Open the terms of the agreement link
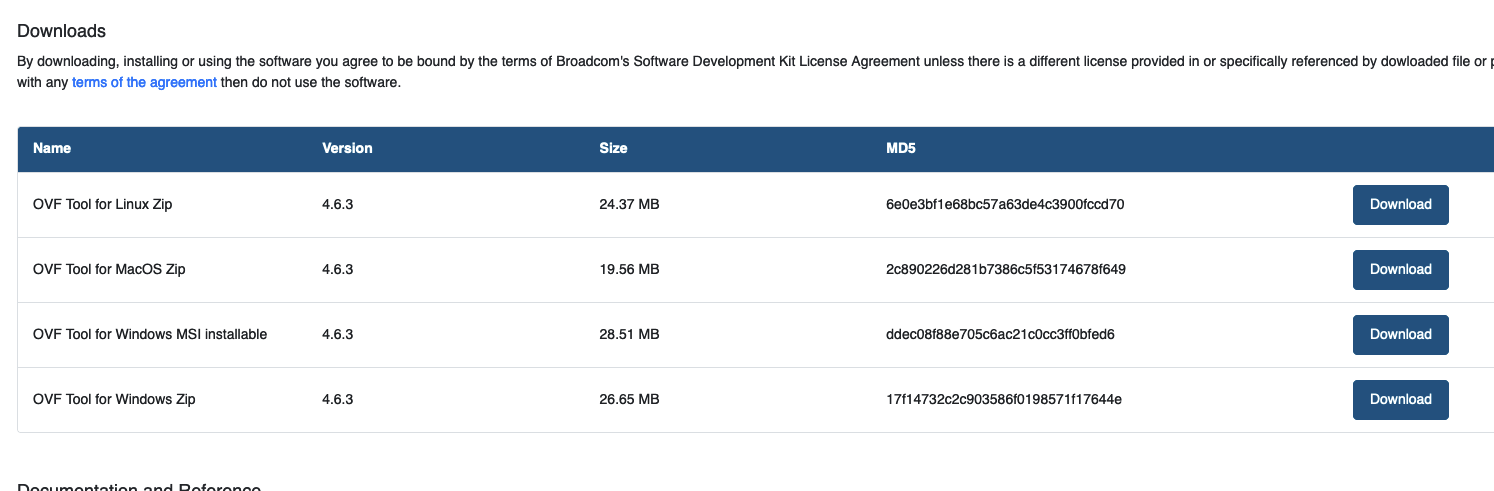 pyautogui.click(x=144, y=82)
